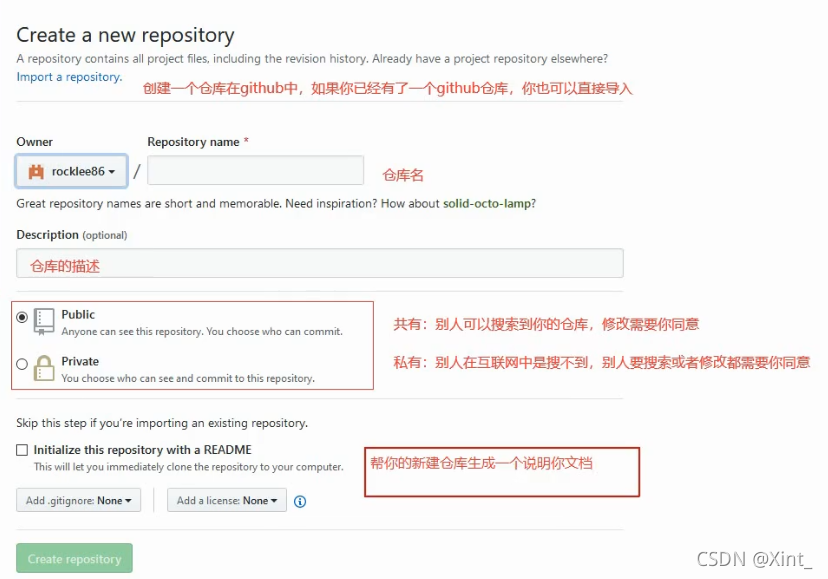Open the Import a repository link
The width and height of the screenshot is (828, 579).
pyautogui.click(x=69, y=77)
